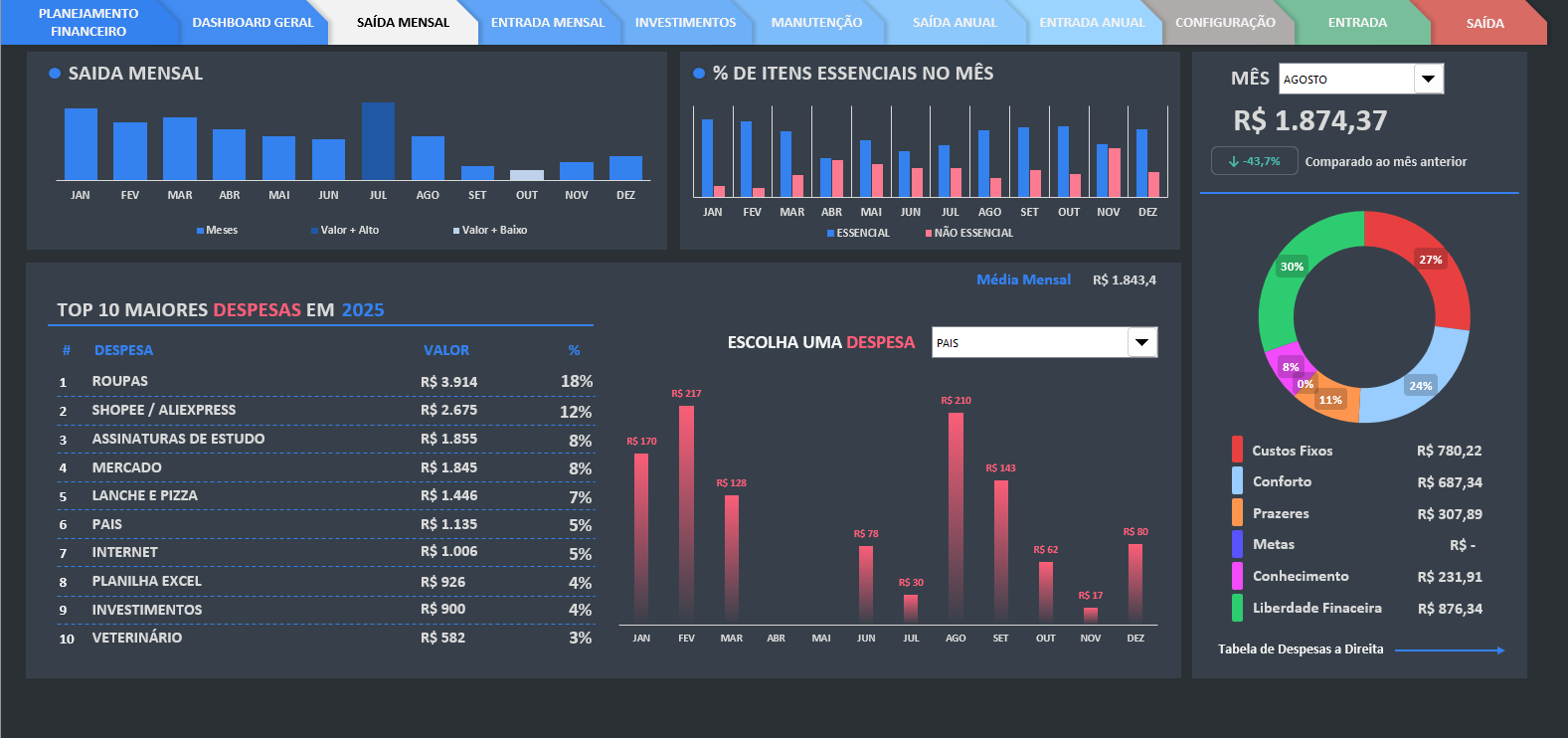
Task: Click the blue Metas legend swatch
Action: pos(1237,544)
